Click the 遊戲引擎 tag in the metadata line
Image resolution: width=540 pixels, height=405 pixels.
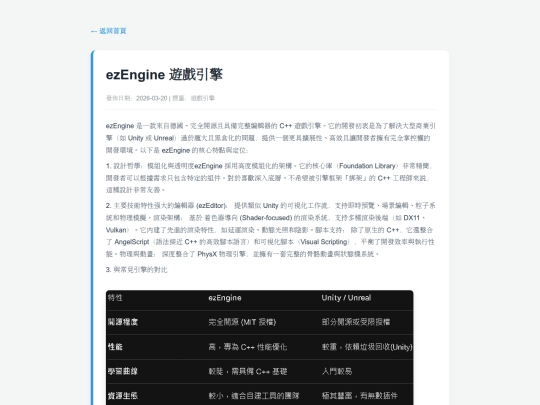coord(202,98)
